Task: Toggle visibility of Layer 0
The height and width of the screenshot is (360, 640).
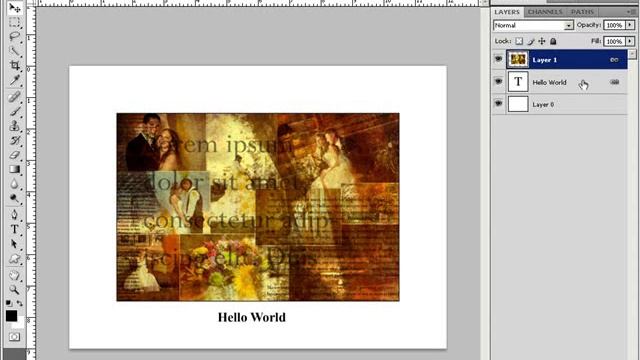Action: (x=498, y=104)
